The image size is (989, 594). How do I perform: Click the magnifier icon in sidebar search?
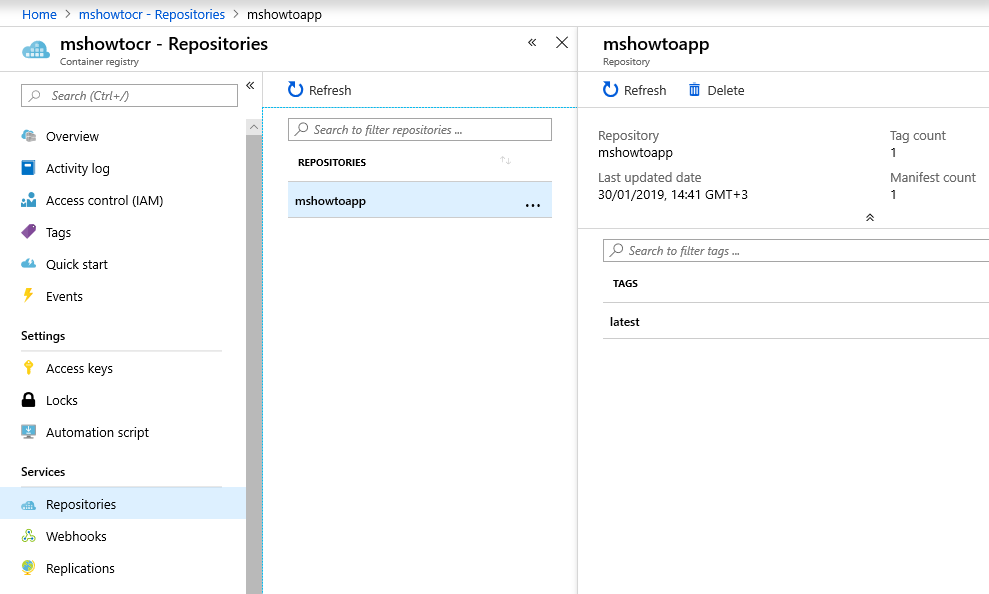tap(35, 95)
